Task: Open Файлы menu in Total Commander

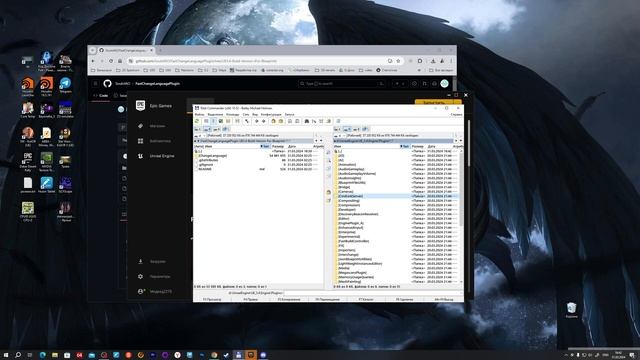Action: [x=199, y=115]
